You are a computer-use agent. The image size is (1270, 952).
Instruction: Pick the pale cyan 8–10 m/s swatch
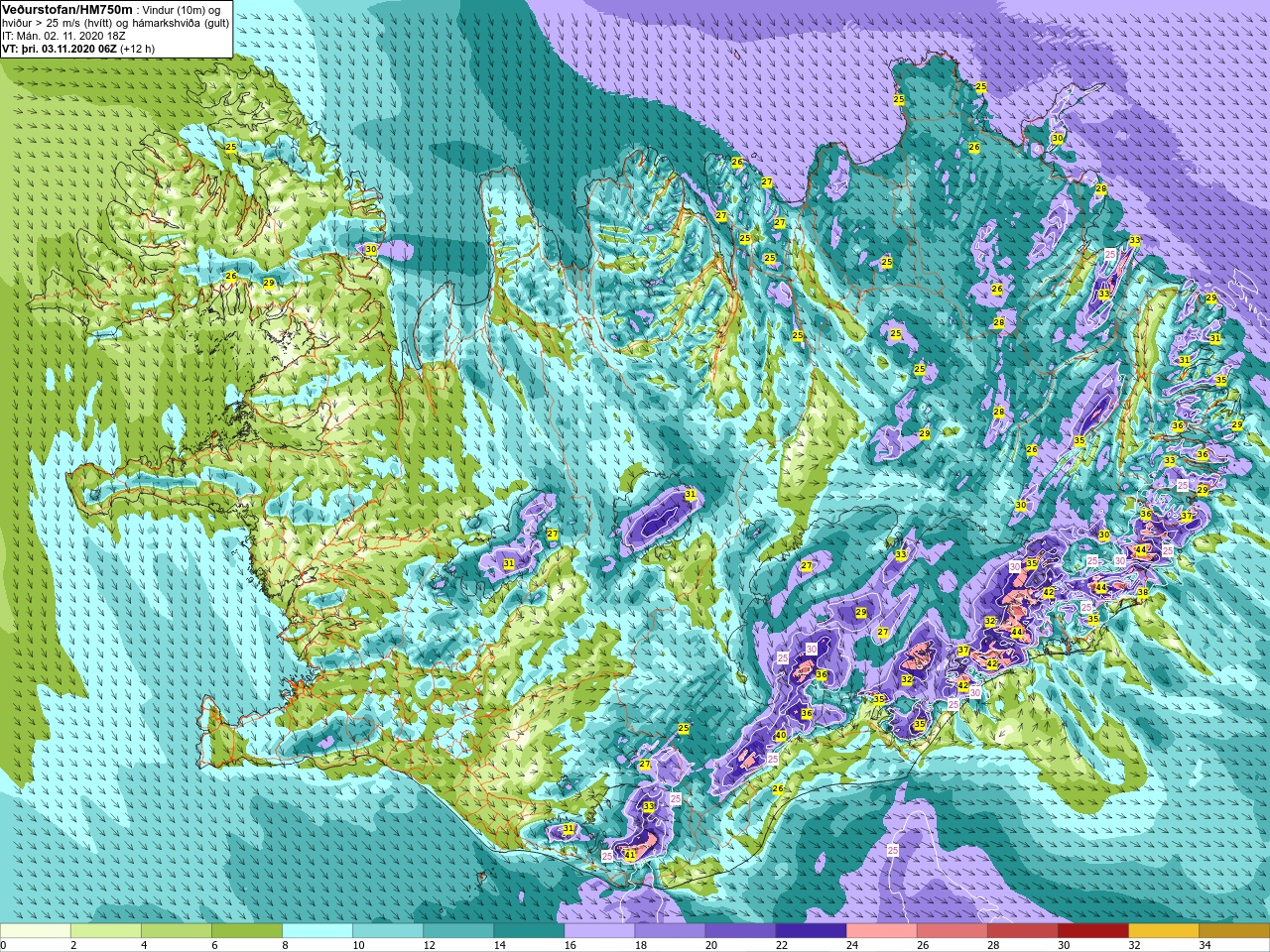(x=317, y=930)
